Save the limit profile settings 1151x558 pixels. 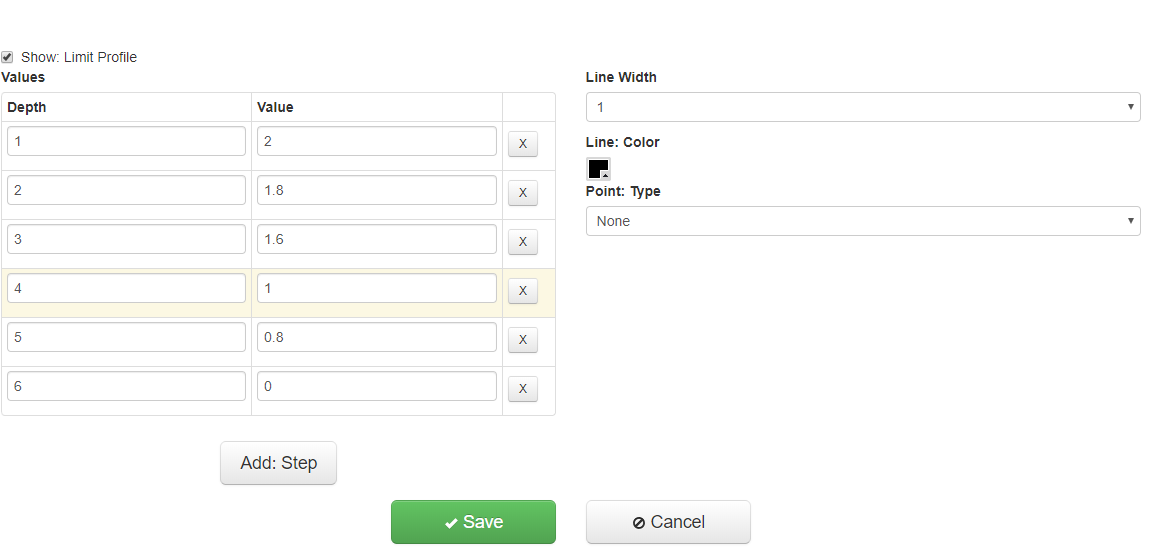tap(473, 522)
